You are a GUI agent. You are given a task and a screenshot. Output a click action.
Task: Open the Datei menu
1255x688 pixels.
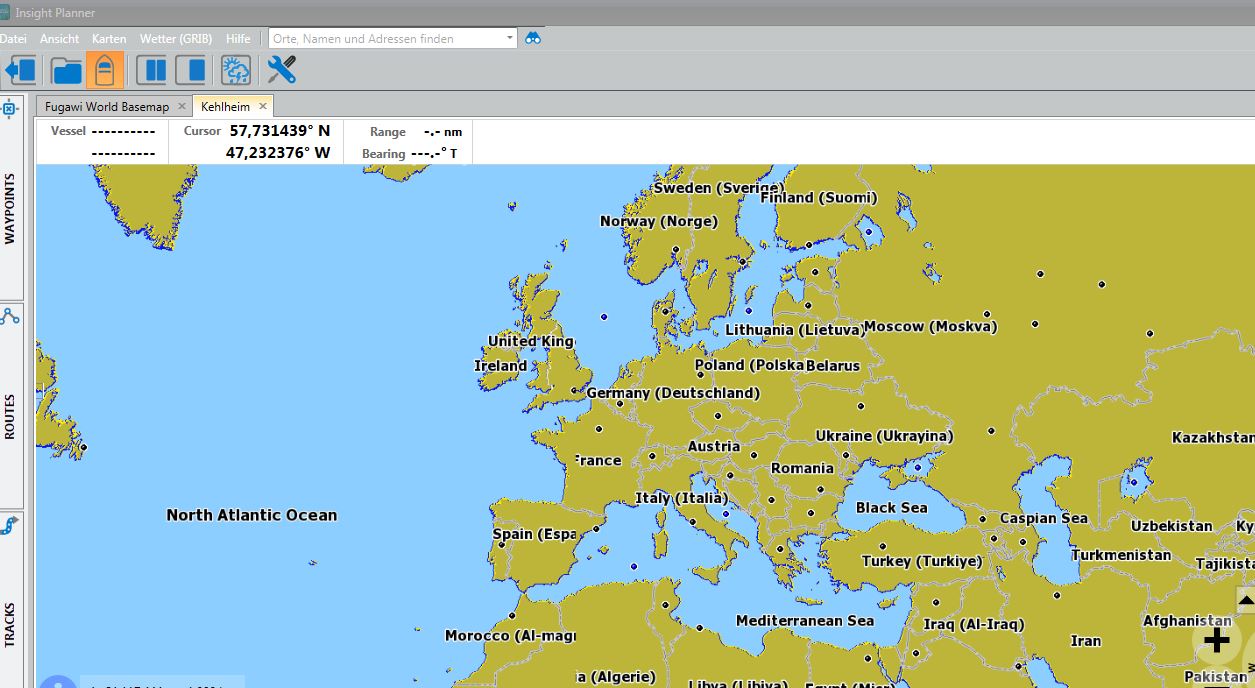pos(13,38)
